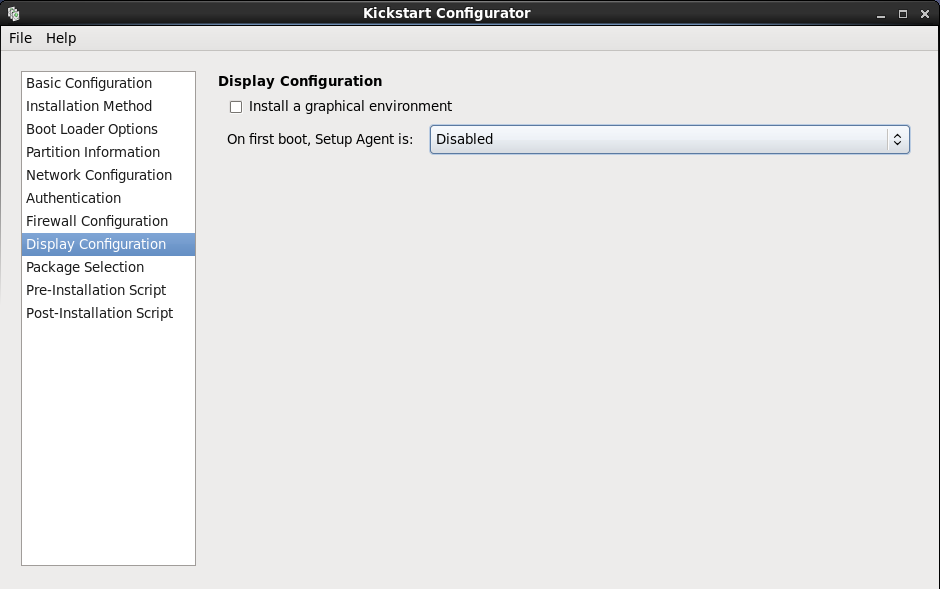Open the Help menu
Viewport: 940px width, 589px height.
click(x=61, y=38)
